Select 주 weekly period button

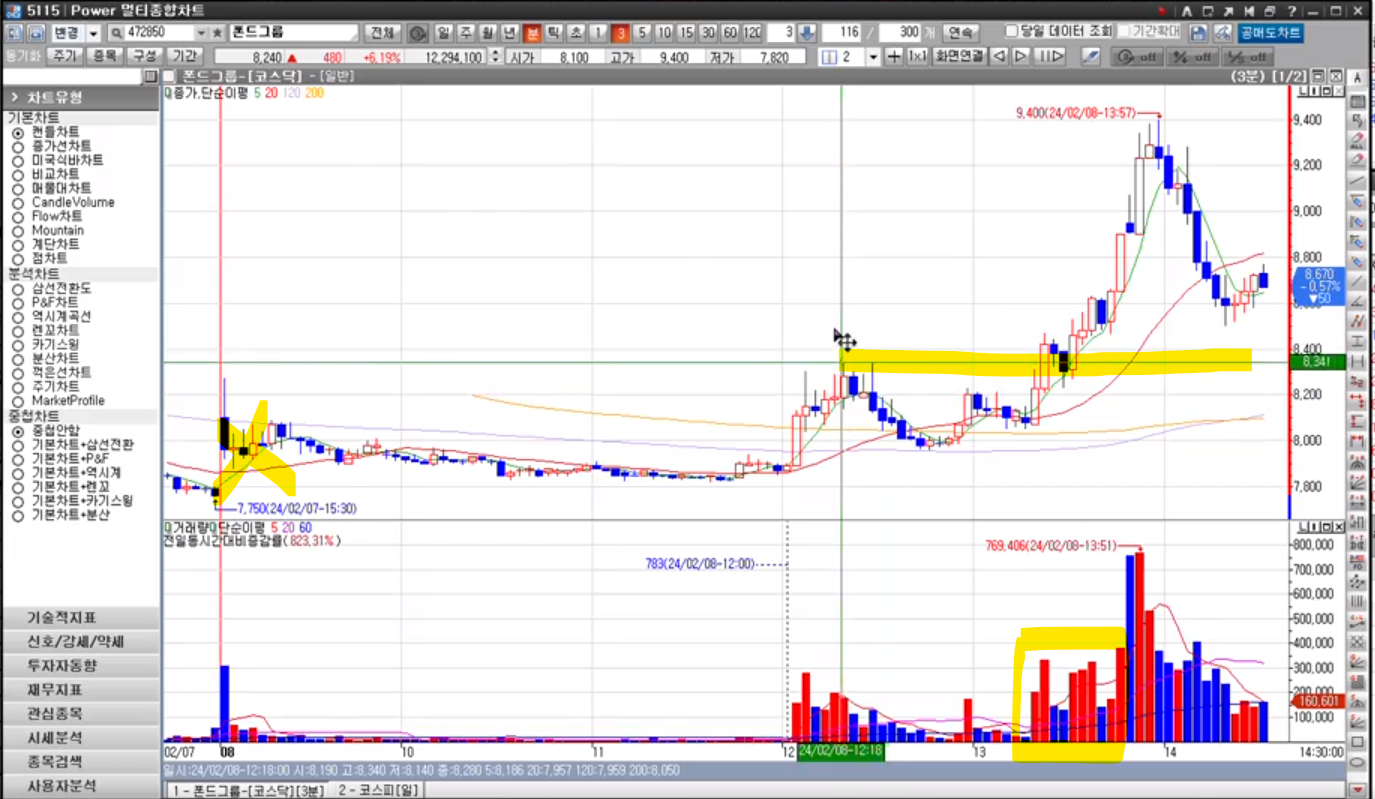coord(465,33)
